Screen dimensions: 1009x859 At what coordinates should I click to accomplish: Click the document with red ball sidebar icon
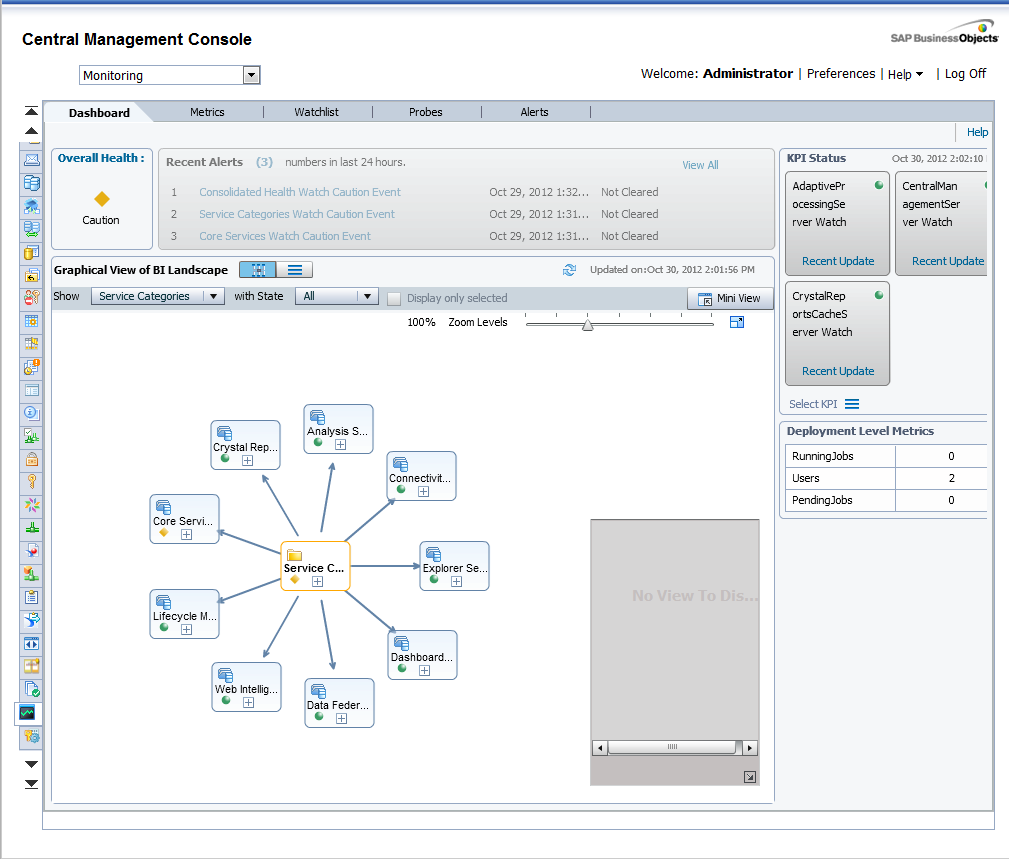point(32,551)
